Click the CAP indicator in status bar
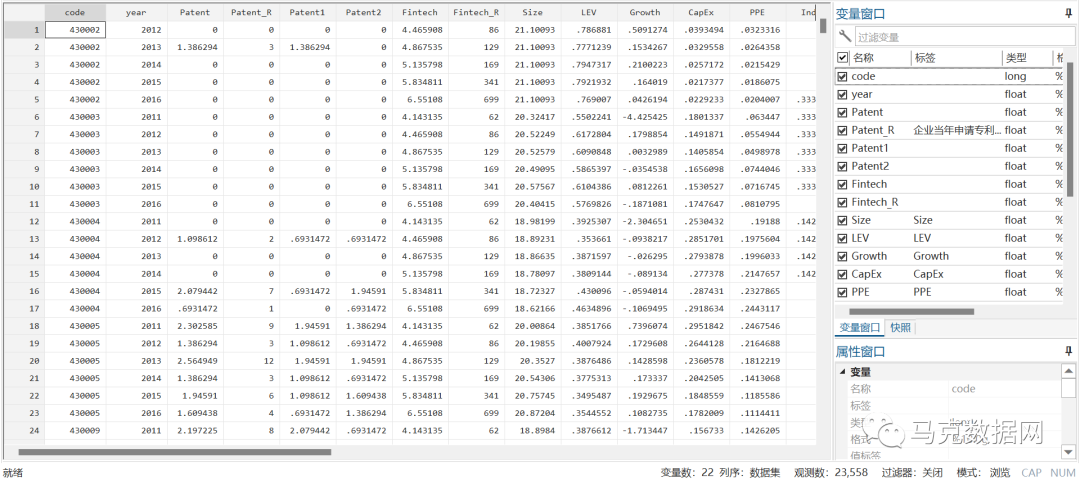The width and height of the screenshot is (1080, 480). pyautogui.click(x=1031, y=472)
